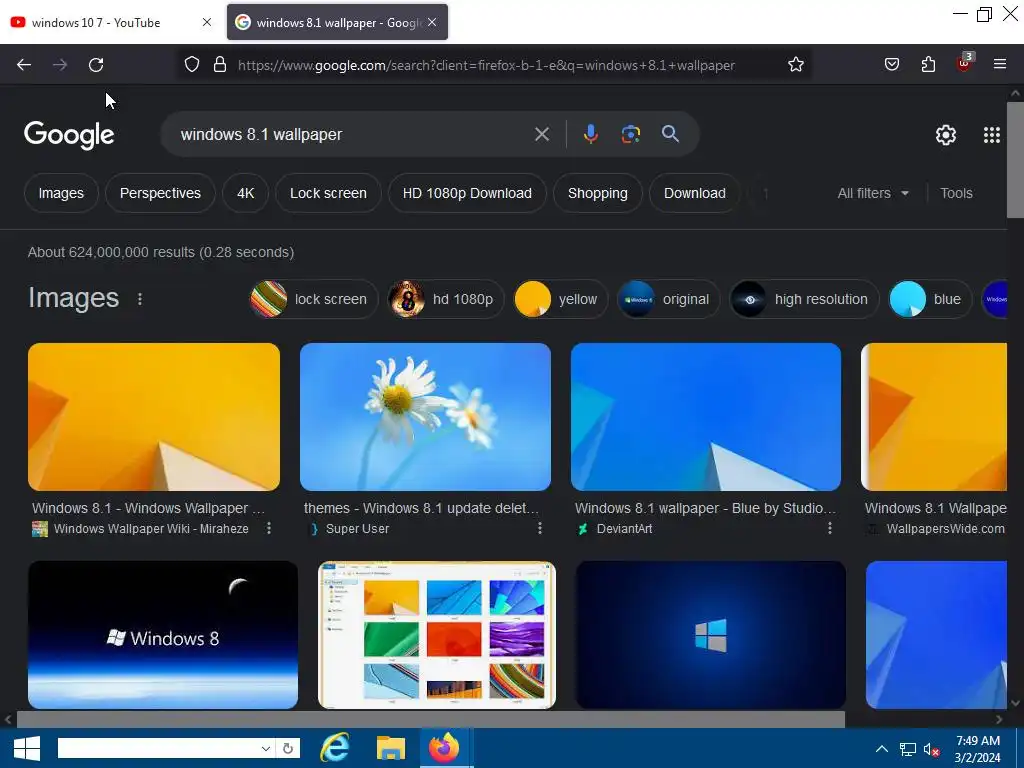Select the Images filter chip
This screenshot has height=768, width=1024.
[61, 193]
